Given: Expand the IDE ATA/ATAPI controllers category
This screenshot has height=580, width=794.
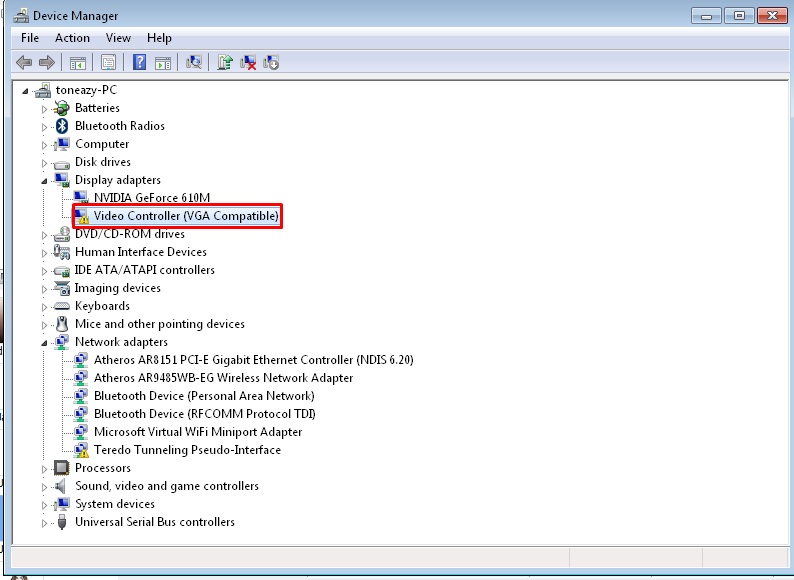Looking at the screenshot, I should [x=44, y=271].
